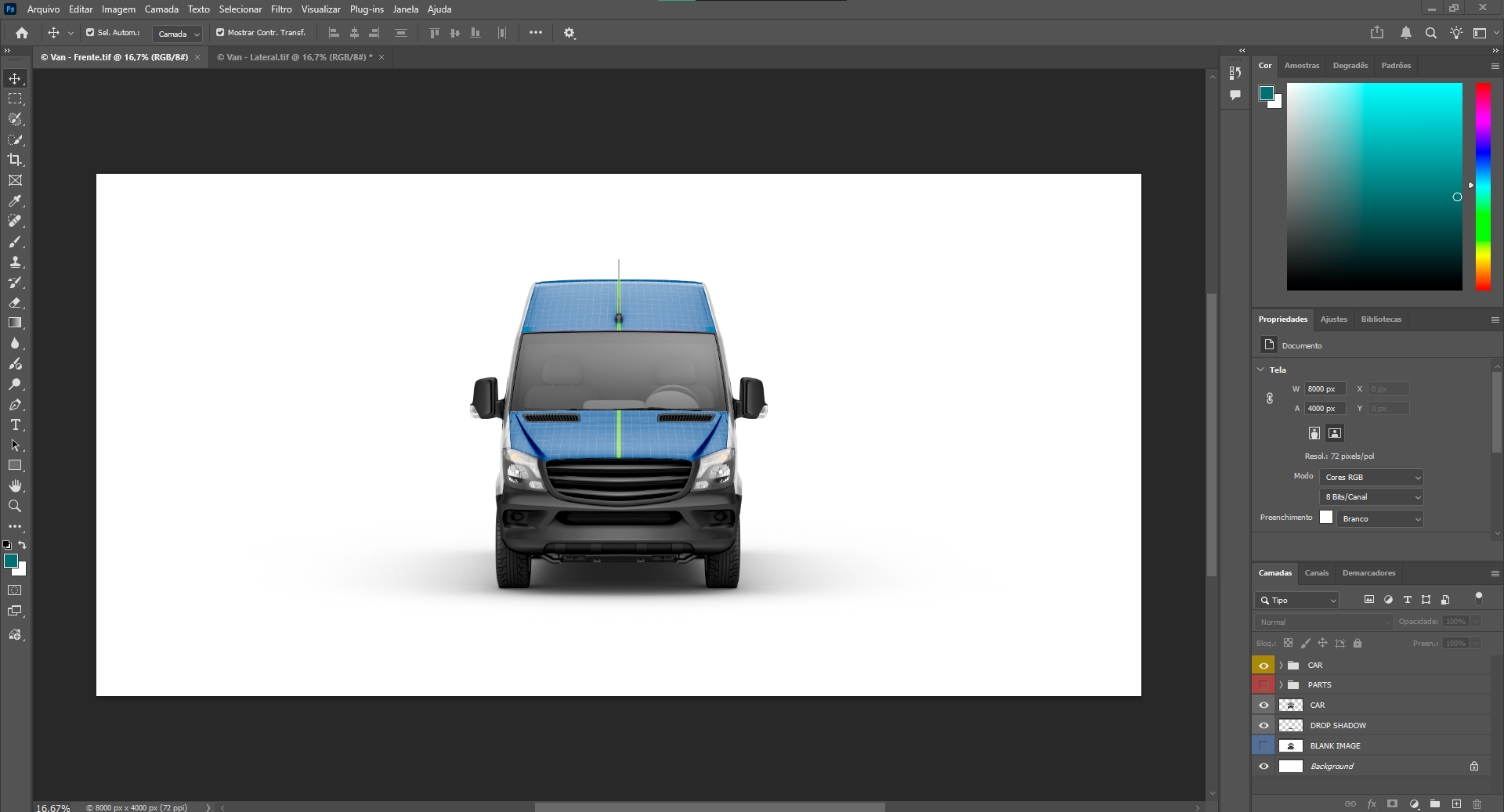This screenshot has height=812, width=1504.
Task: Toggle the Sel. Autom. checkbox
Action: (x=90, y=33)
